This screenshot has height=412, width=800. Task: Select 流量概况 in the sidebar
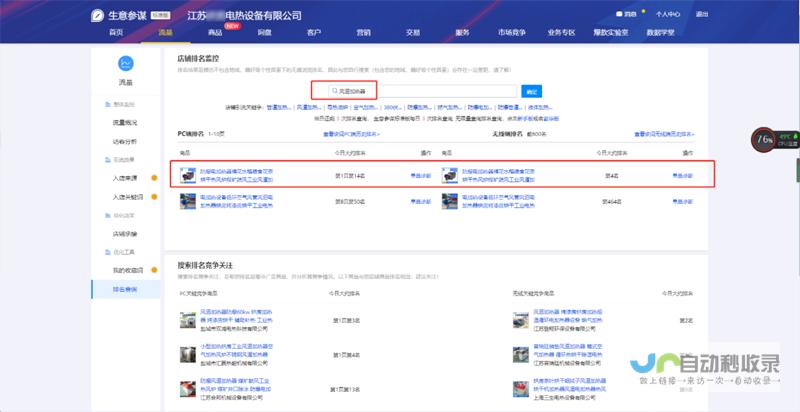[125, 123]
